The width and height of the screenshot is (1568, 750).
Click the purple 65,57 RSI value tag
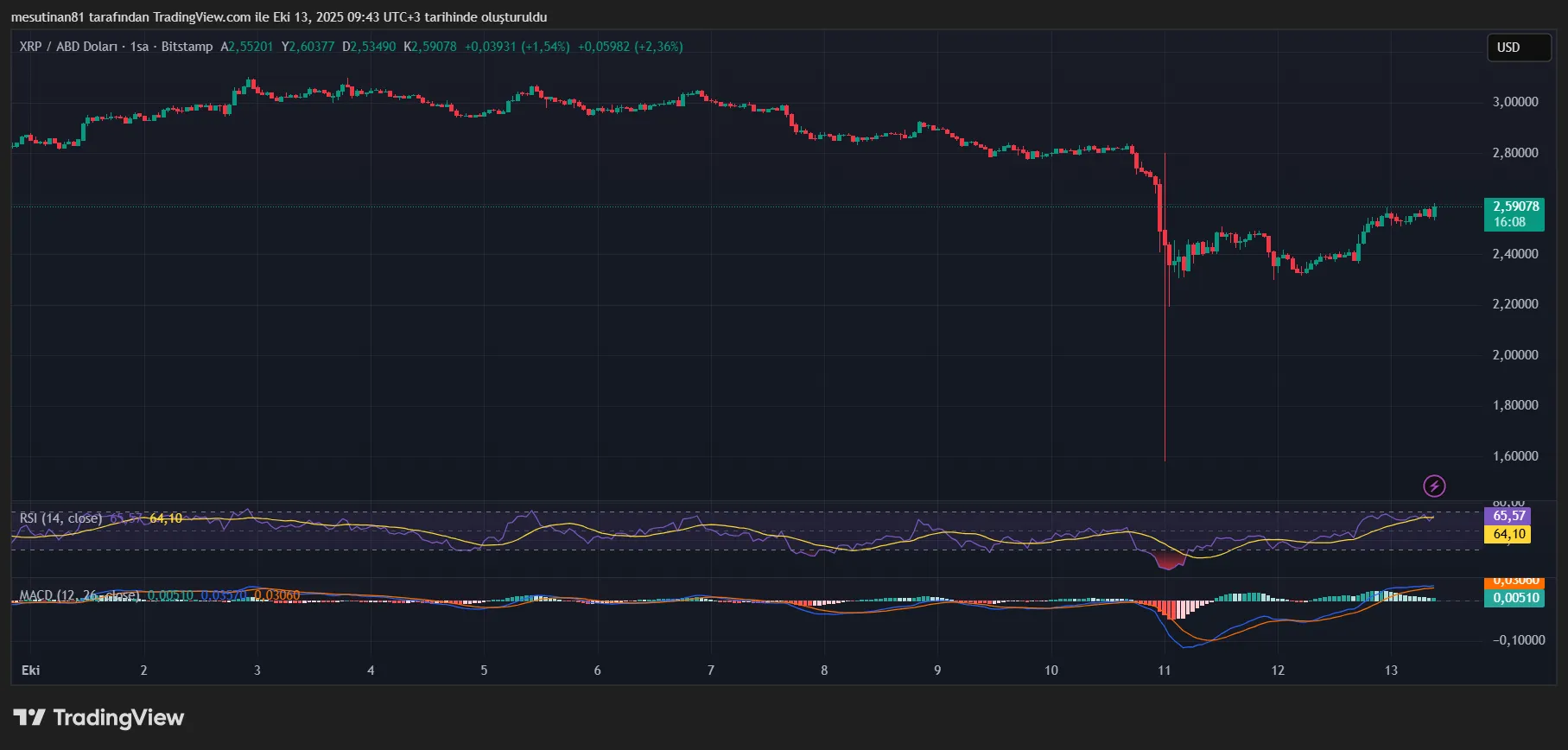click(1508, 516)
